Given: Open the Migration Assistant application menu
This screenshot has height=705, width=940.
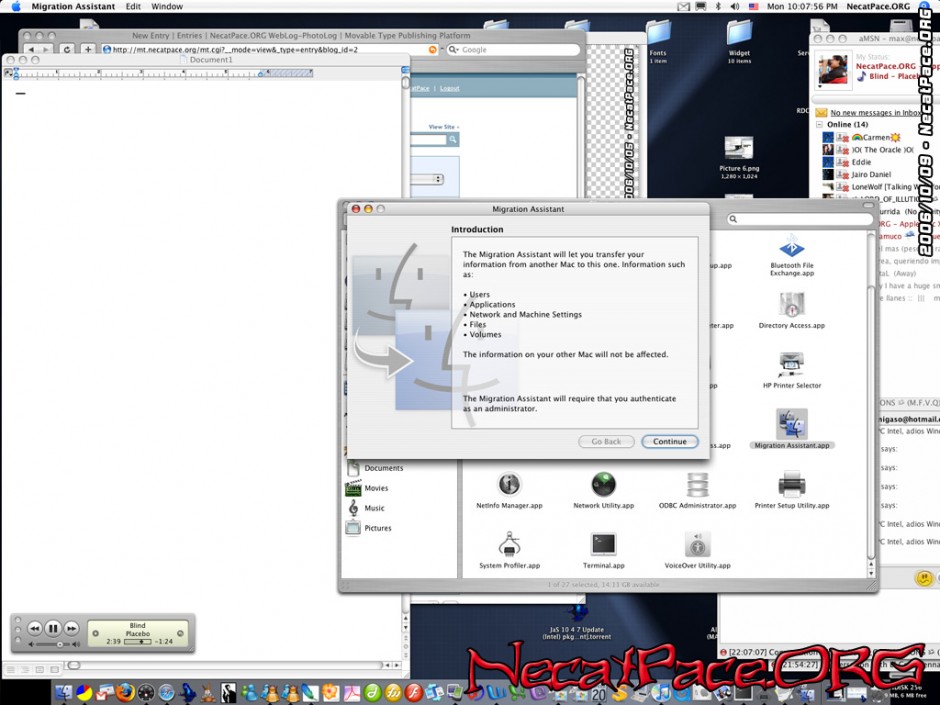Looking at the screenshot, I should coord(73,6).
